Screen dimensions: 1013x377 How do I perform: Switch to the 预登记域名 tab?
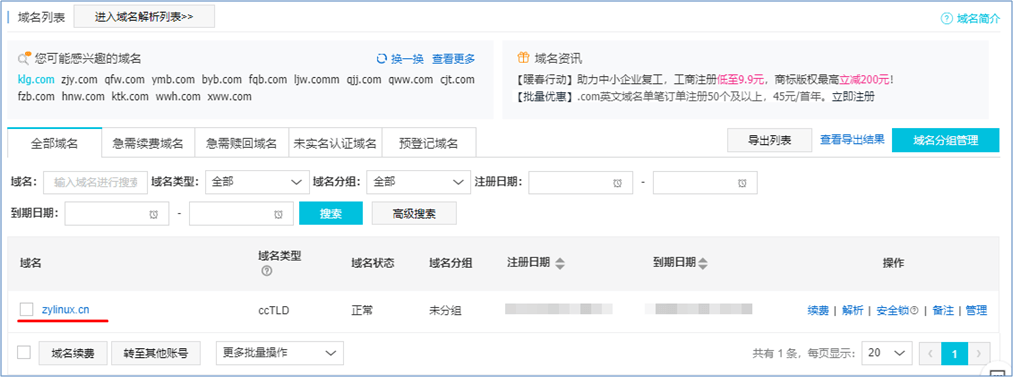(428, 143)
